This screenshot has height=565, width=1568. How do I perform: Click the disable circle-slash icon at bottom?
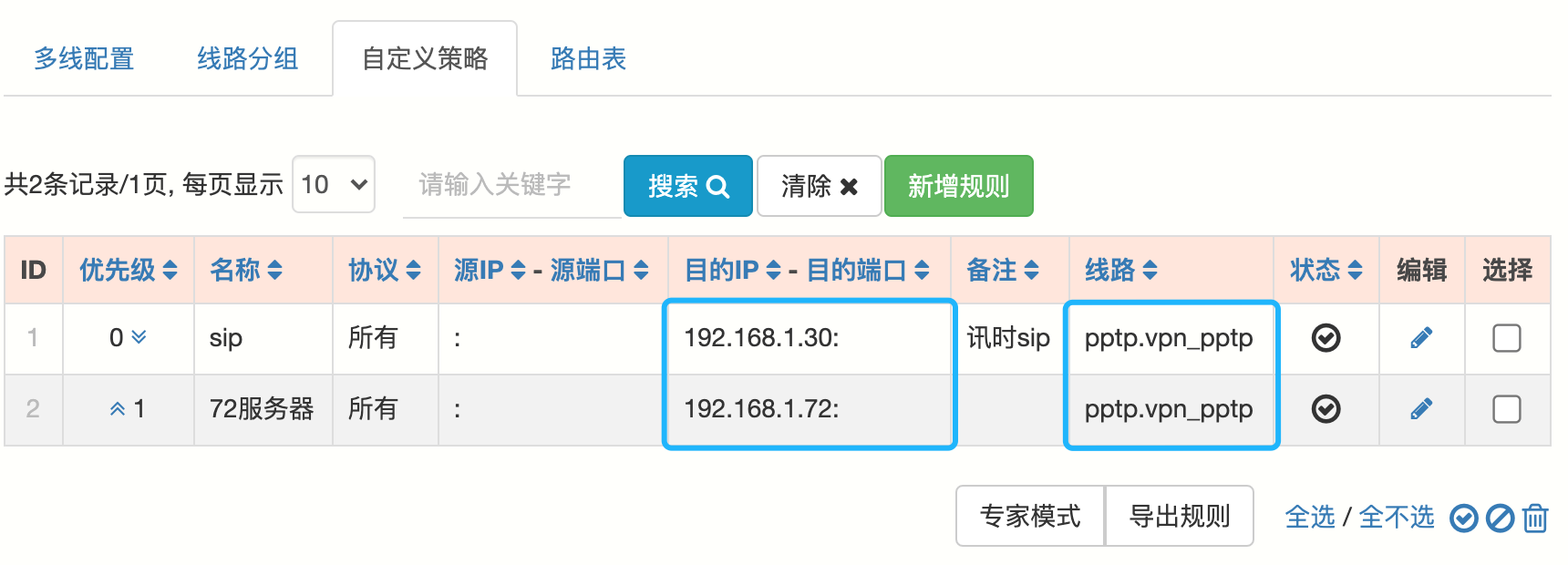(x=1500, y=518)
